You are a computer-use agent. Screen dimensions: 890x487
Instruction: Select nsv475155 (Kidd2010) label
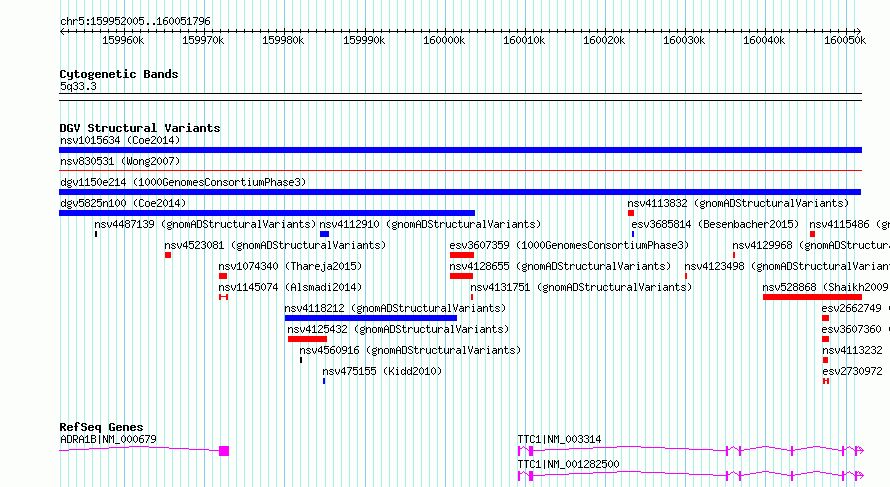coord(382,371)
